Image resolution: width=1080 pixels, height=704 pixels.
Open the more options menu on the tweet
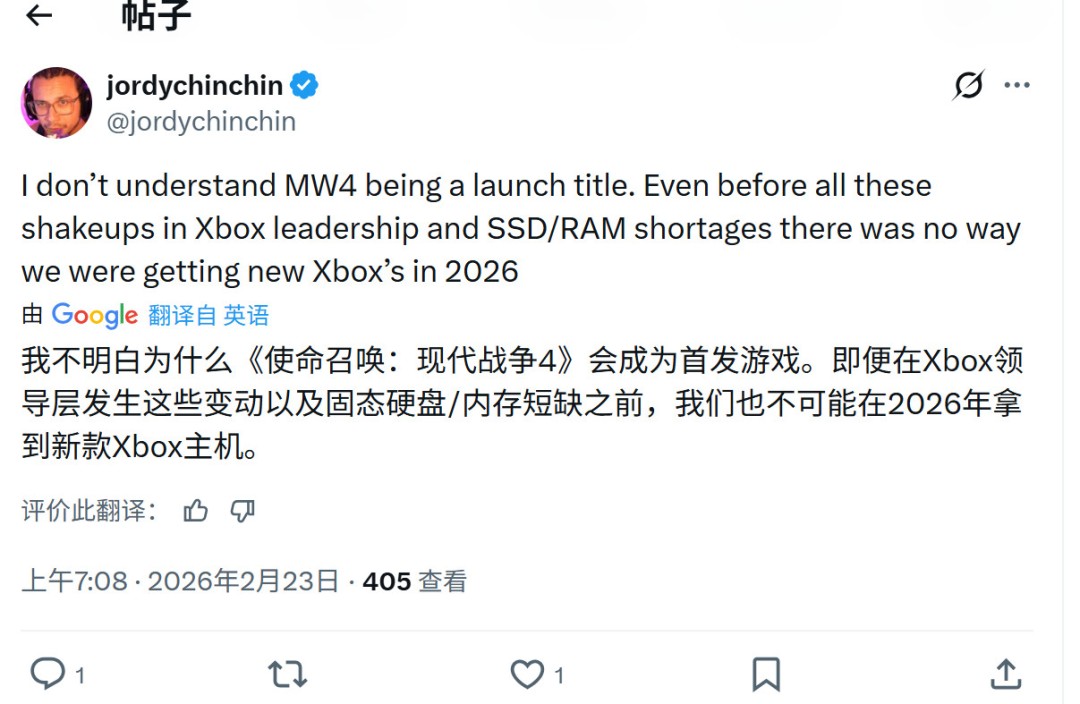pos(1017,85)
